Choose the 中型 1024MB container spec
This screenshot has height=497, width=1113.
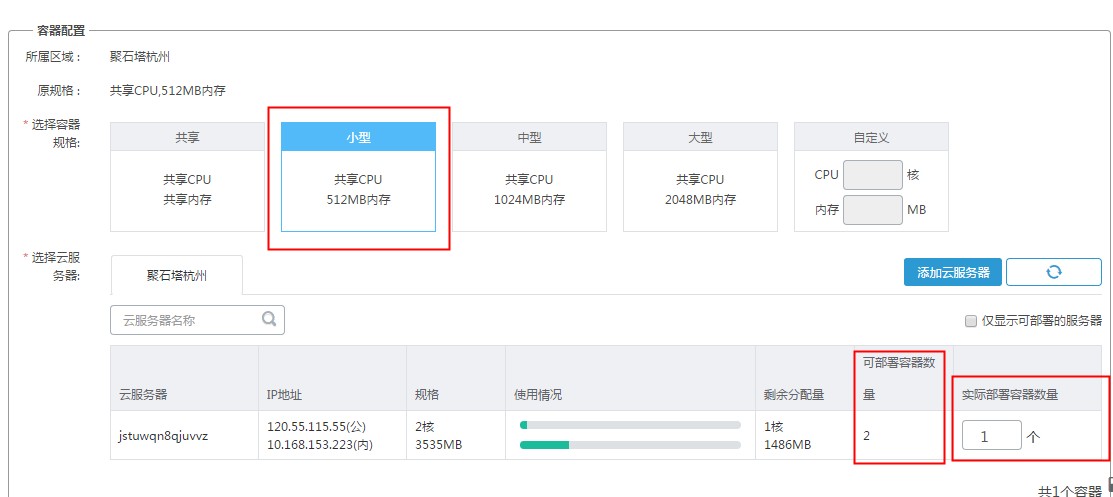click(x=529, y=177)
